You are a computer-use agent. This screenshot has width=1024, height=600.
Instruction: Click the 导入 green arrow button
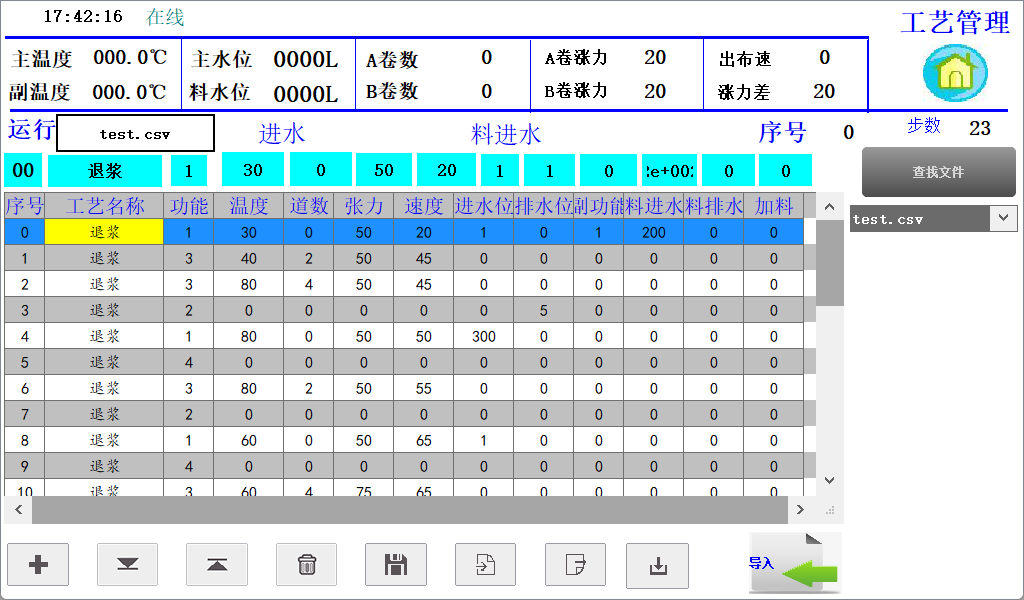tap(795, 565)
